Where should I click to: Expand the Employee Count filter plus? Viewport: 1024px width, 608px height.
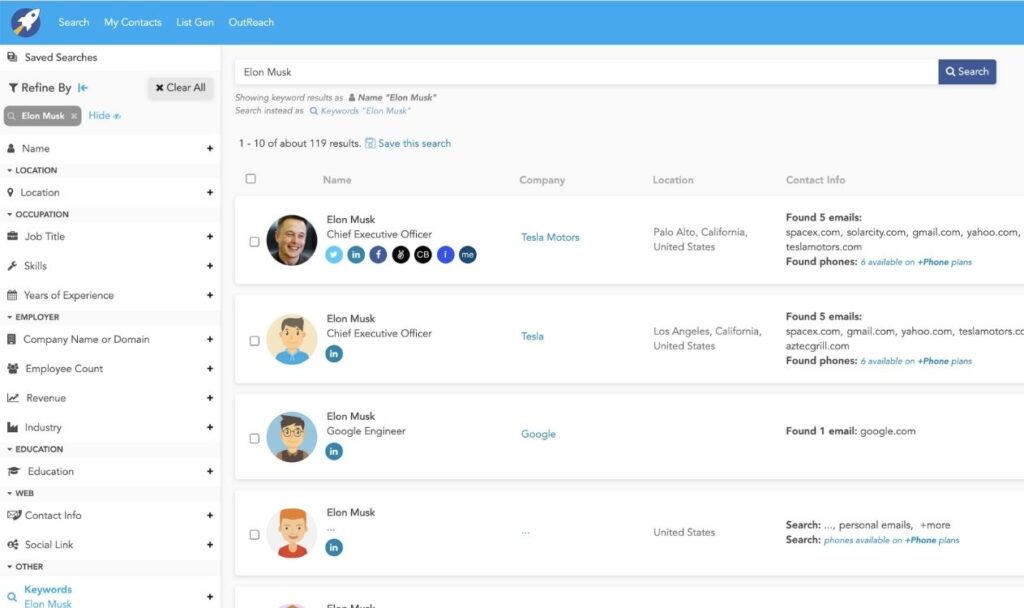click(x=210, y=368)
